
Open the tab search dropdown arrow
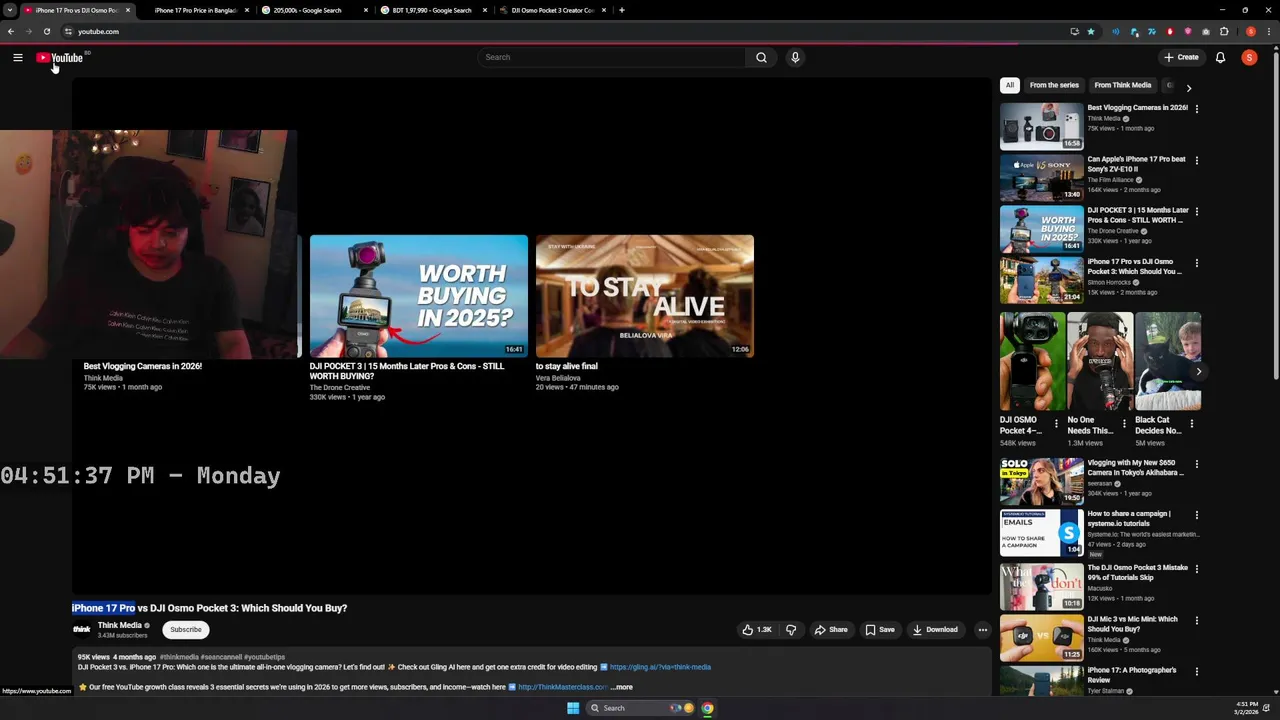[10, 10]
